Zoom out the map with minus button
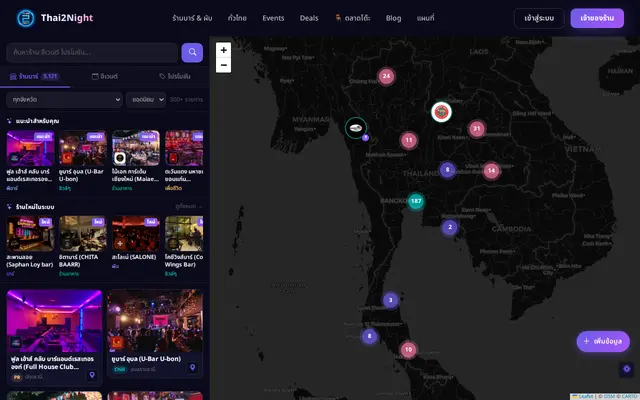The image size is (640, 400). pyautogui.click(x=224, y=65)
